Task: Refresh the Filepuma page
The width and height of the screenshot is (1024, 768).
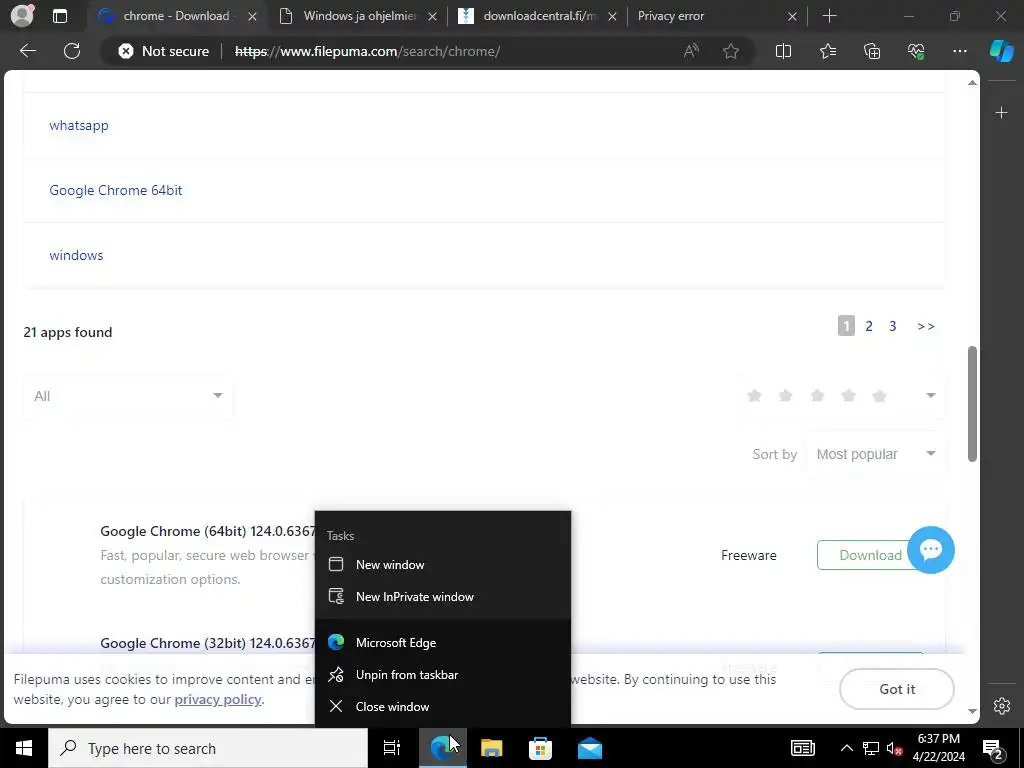Action: click(72, 51)
